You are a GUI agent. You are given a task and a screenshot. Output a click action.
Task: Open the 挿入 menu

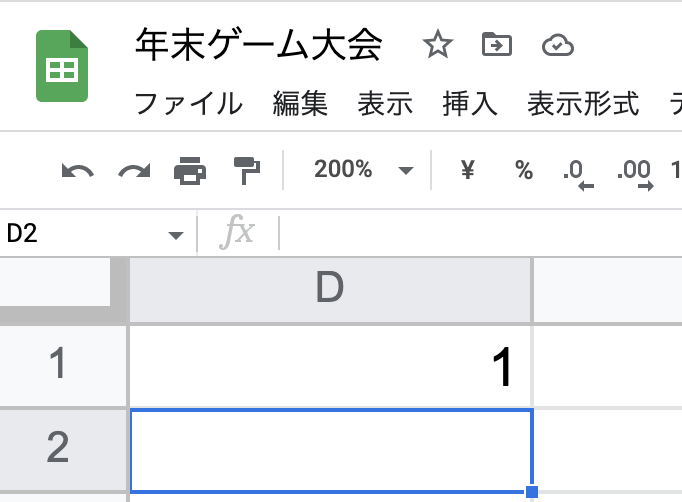pyautogui.click(x=470, y=104)
